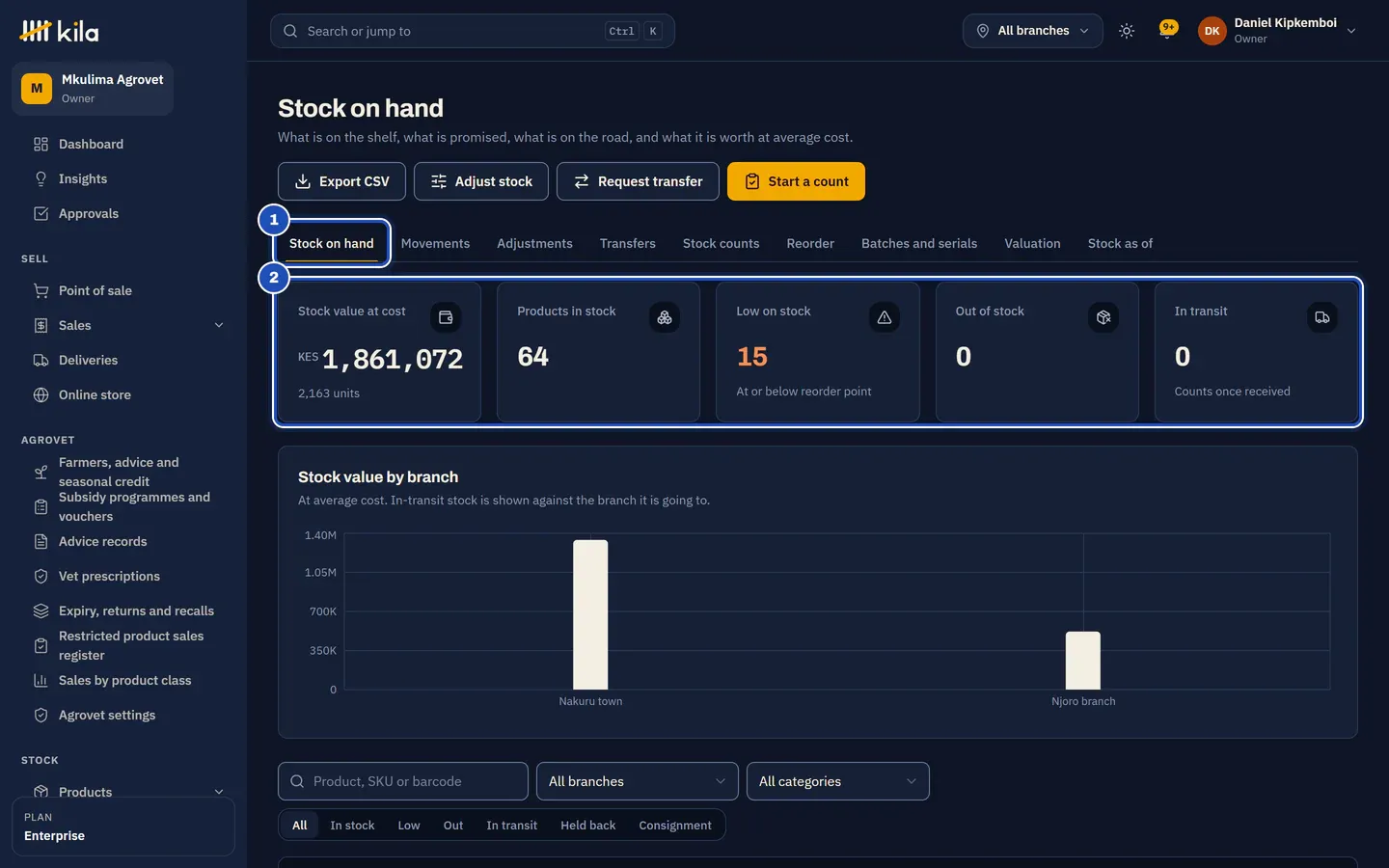
Task: Select the 'Held back' filter chip
Action: (587, 826)
